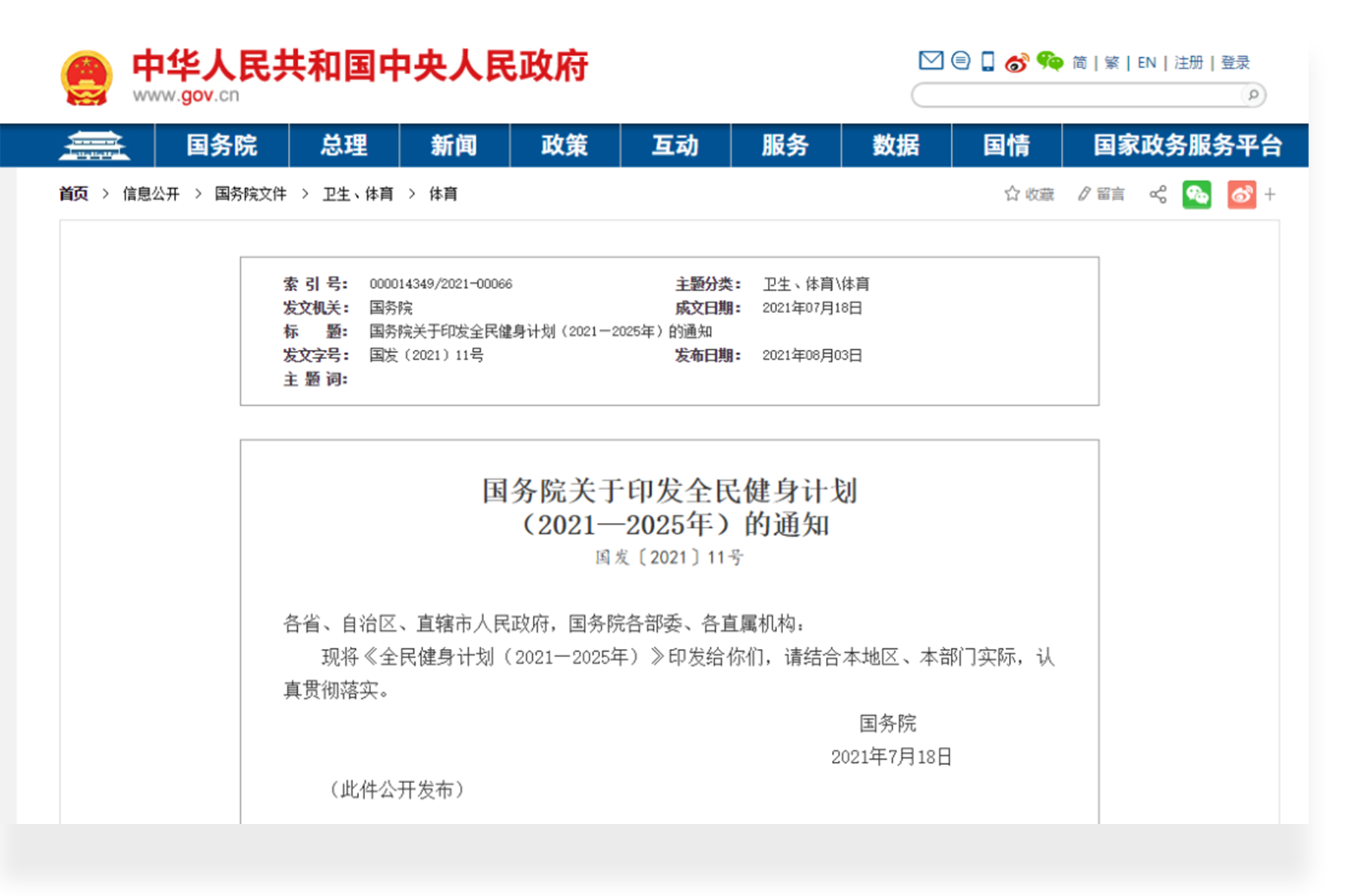
Task: Click the 登录 login link
Action: (1235, 63)
